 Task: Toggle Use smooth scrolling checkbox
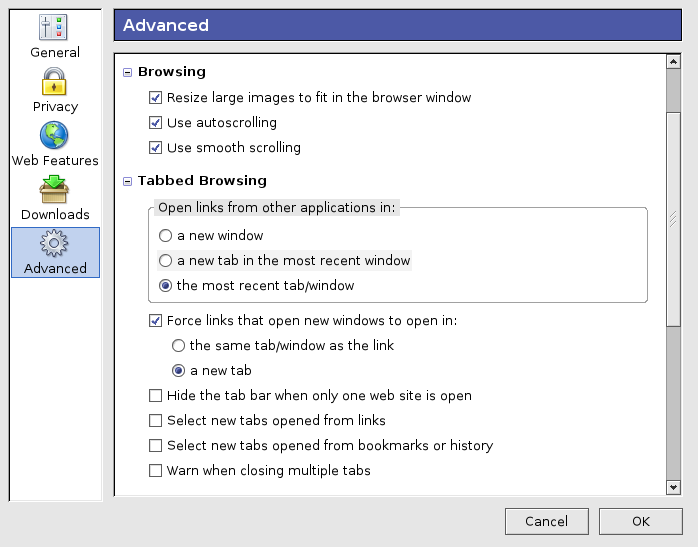(x=155, y=148)
